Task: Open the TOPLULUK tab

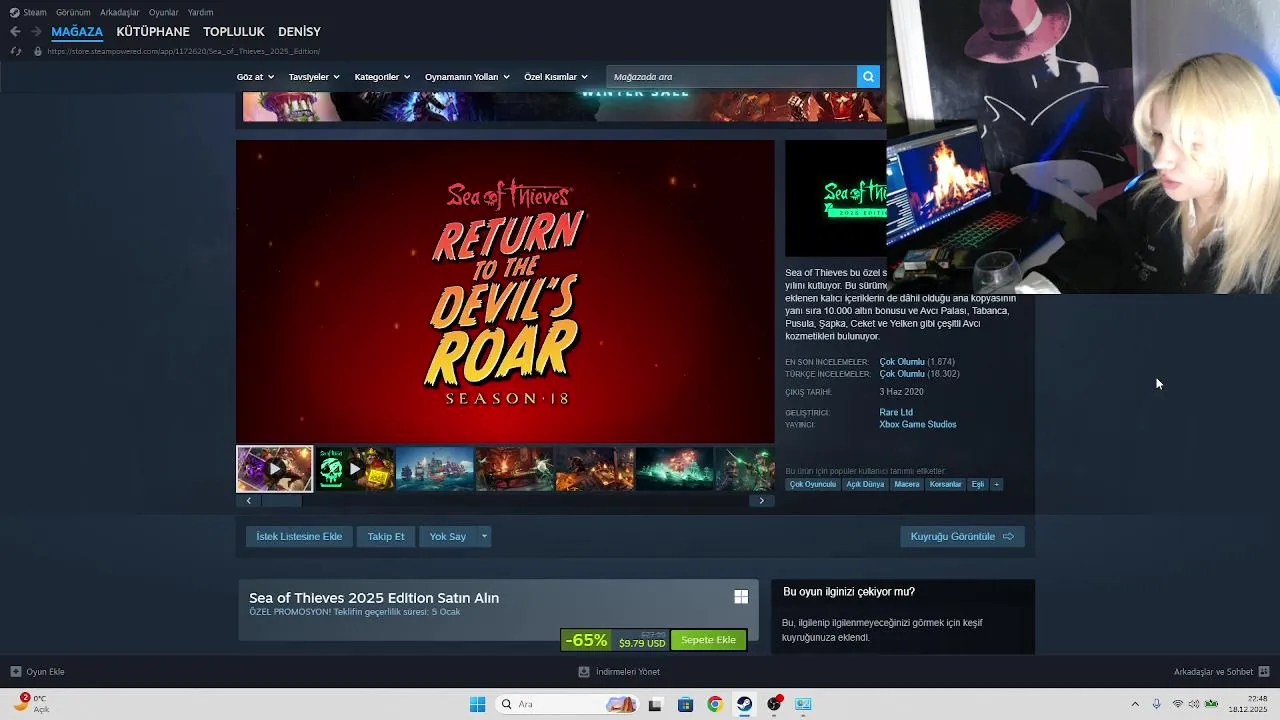Action: tap(234, 32)
